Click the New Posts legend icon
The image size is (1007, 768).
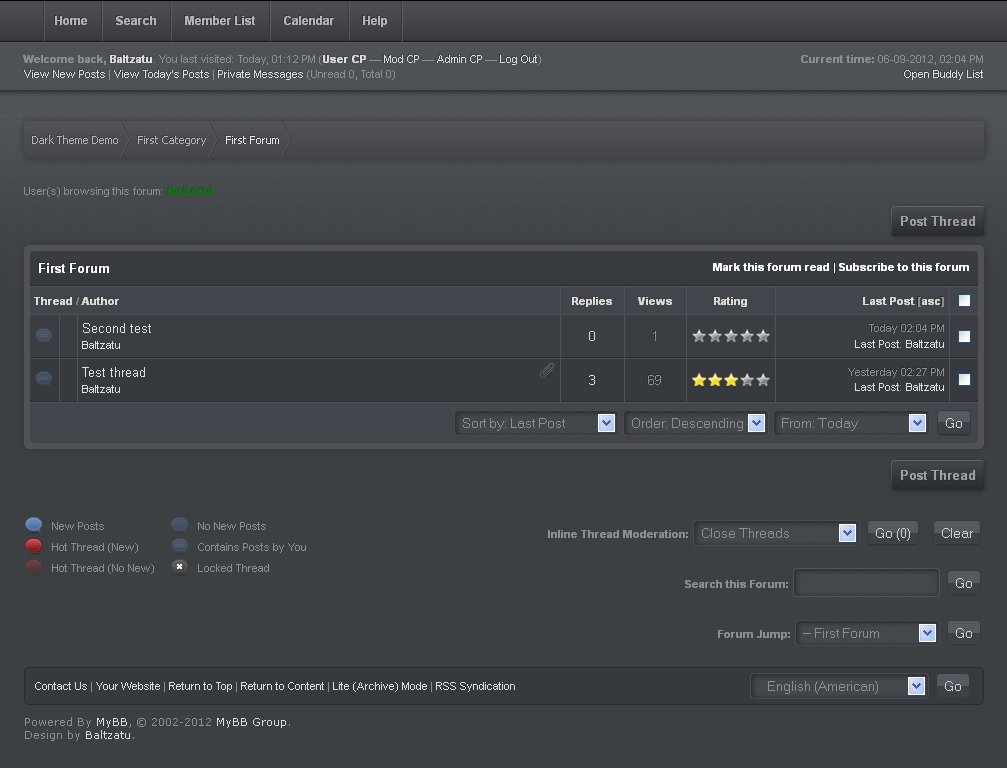click(34, 525)
